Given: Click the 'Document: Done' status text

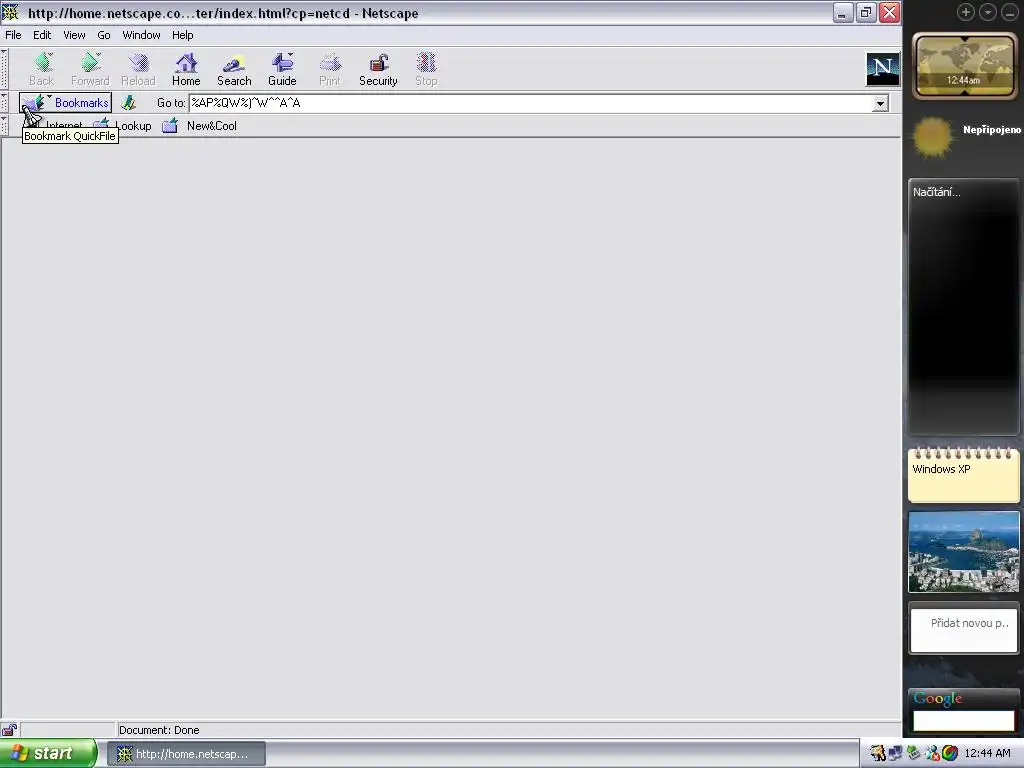Looking at the screenshot, I should (x=159, y=730).
